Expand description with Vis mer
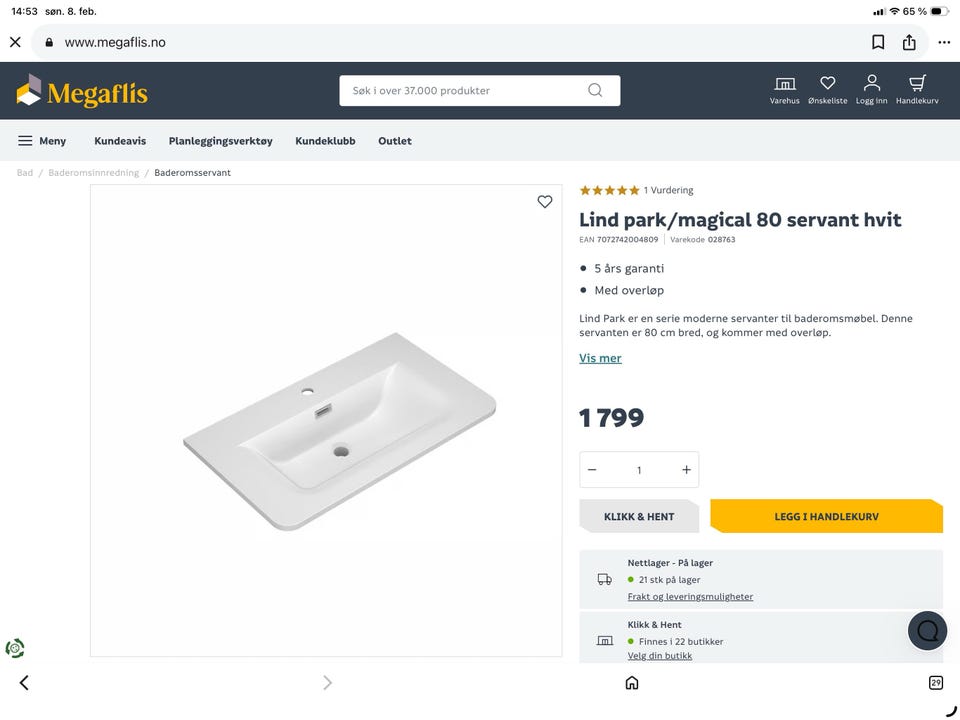Viewport: 960px width, 720px height. click(x=600, y=358)
